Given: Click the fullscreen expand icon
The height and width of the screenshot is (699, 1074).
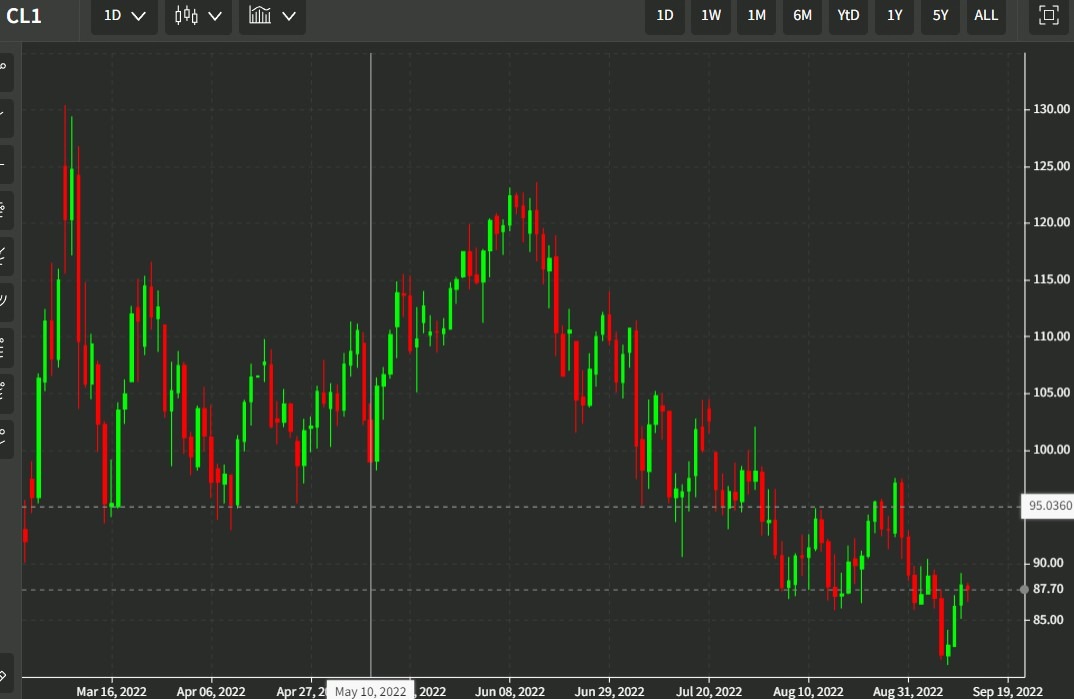Looking at the screenshot, I should click(1046, 16).
